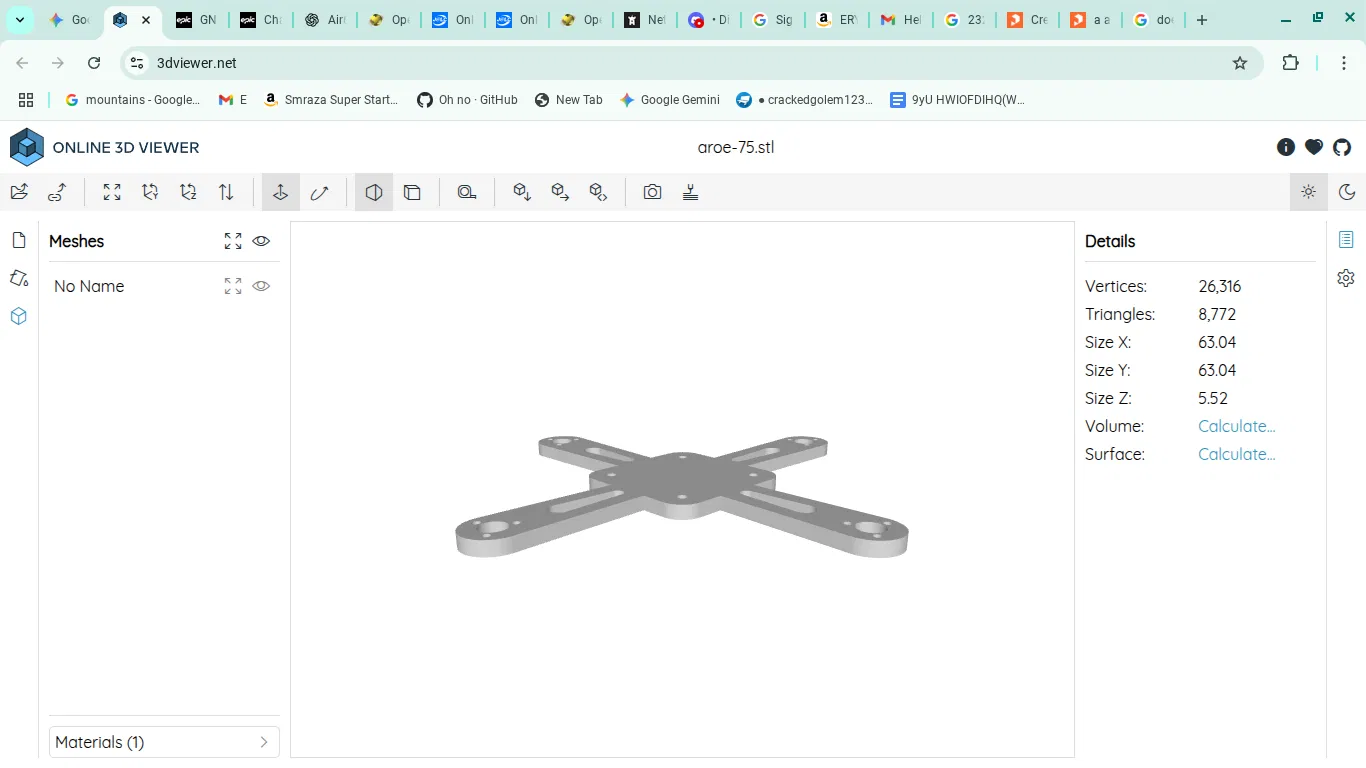Open the 3D printing option in the toolbar
This screenshot has width=1366, height=768.
(x=690, y=192)
